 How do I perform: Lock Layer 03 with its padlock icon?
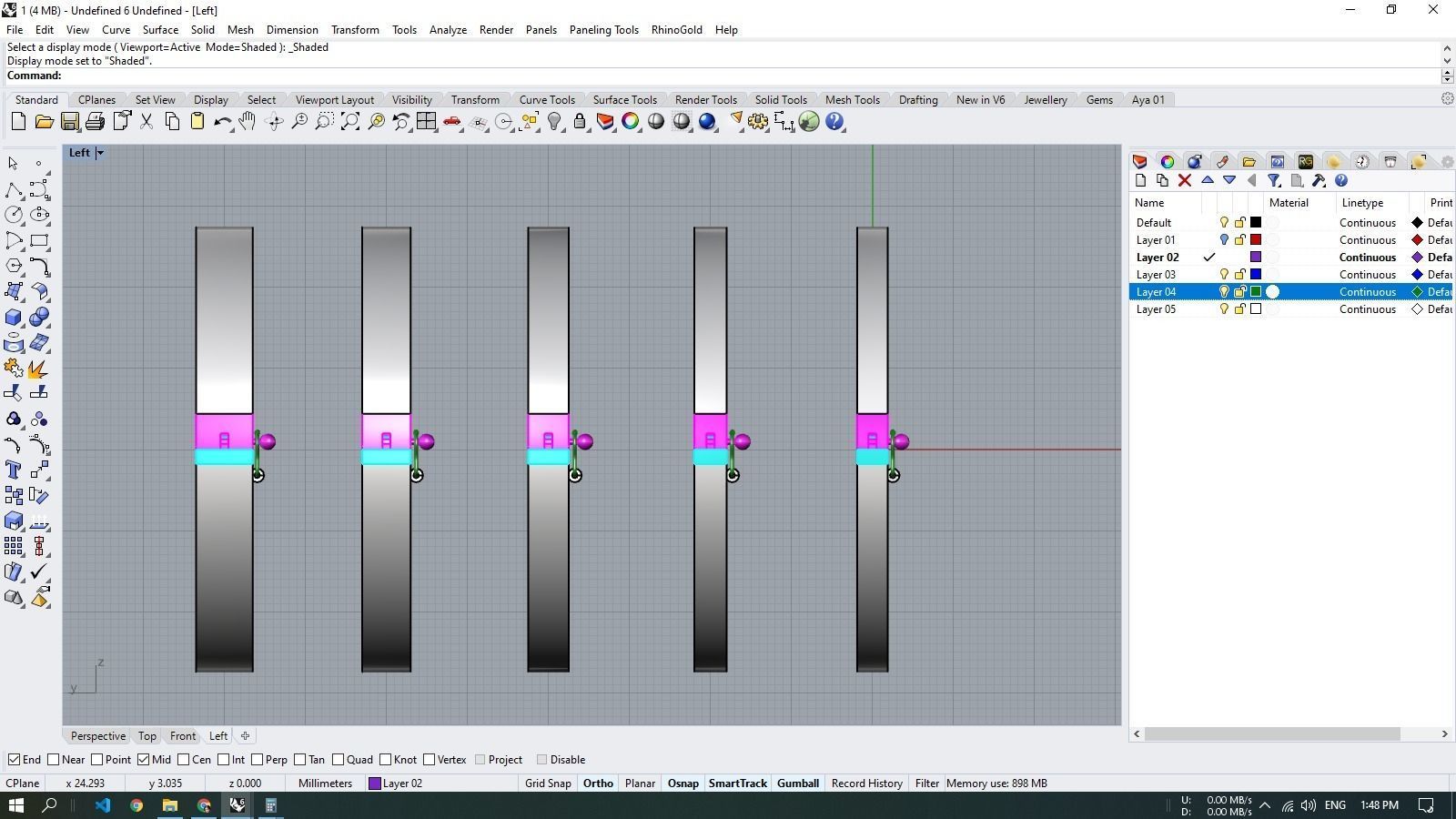[1239, 275]
